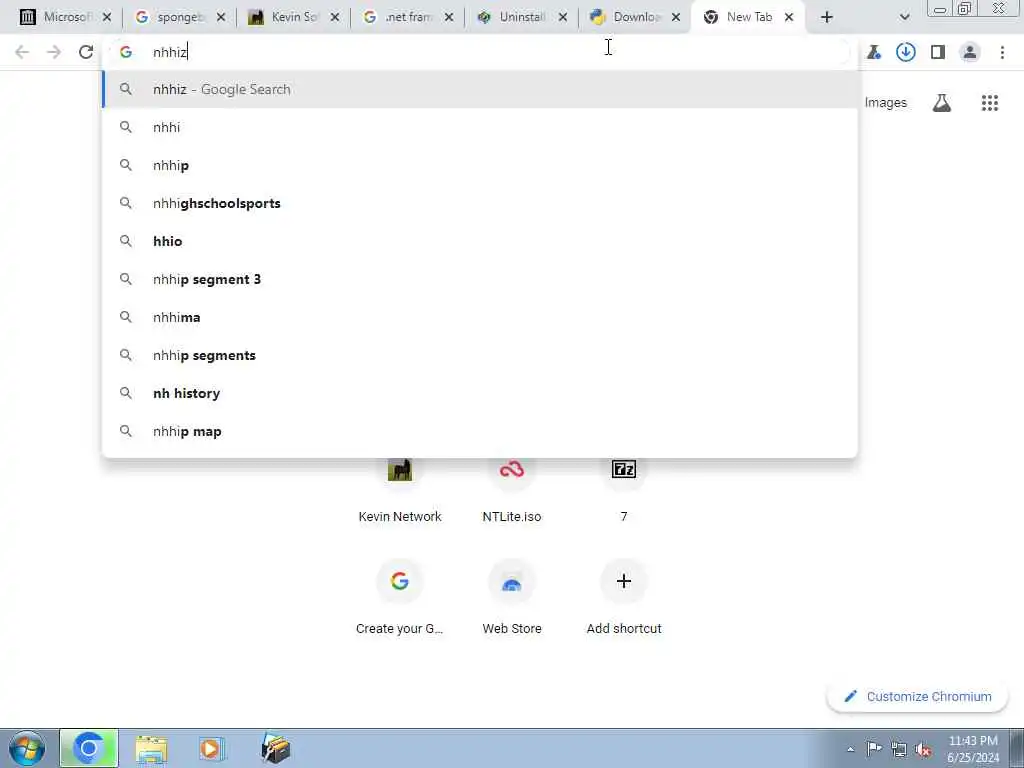The height and width of the screenshot is (768, 1024).
Task: Select the 'nh history' suggestion
Action: (480, 393)
